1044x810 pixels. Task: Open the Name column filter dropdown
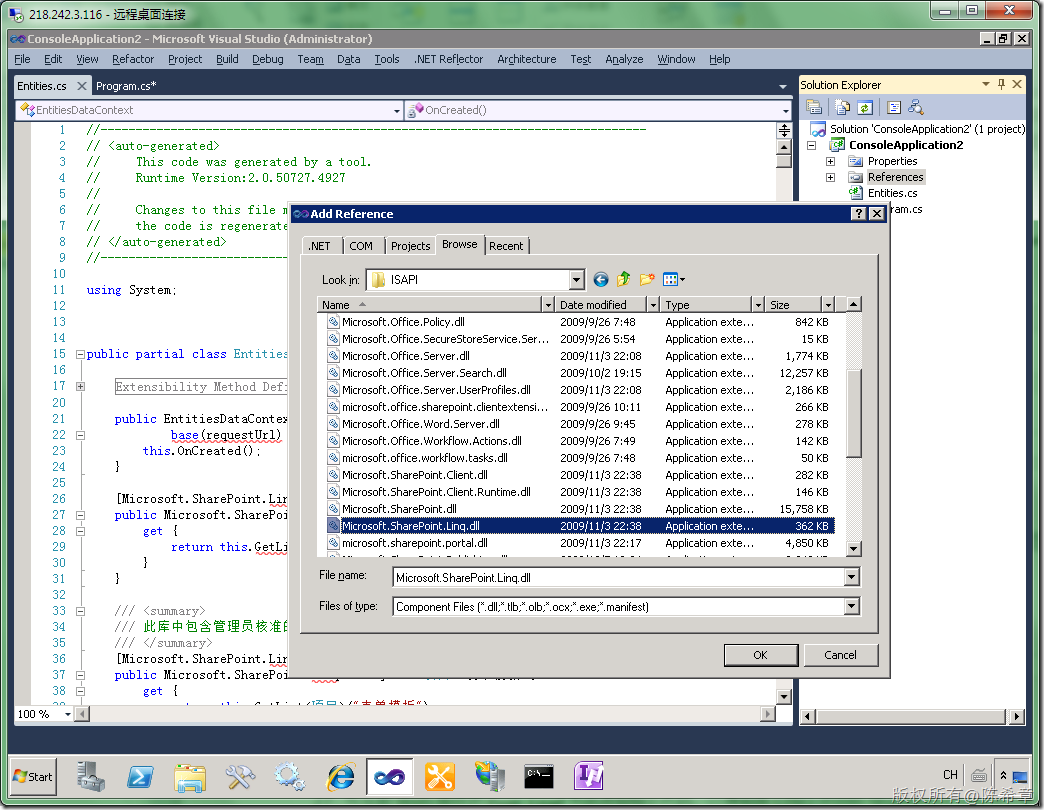(x=548, y=305)
